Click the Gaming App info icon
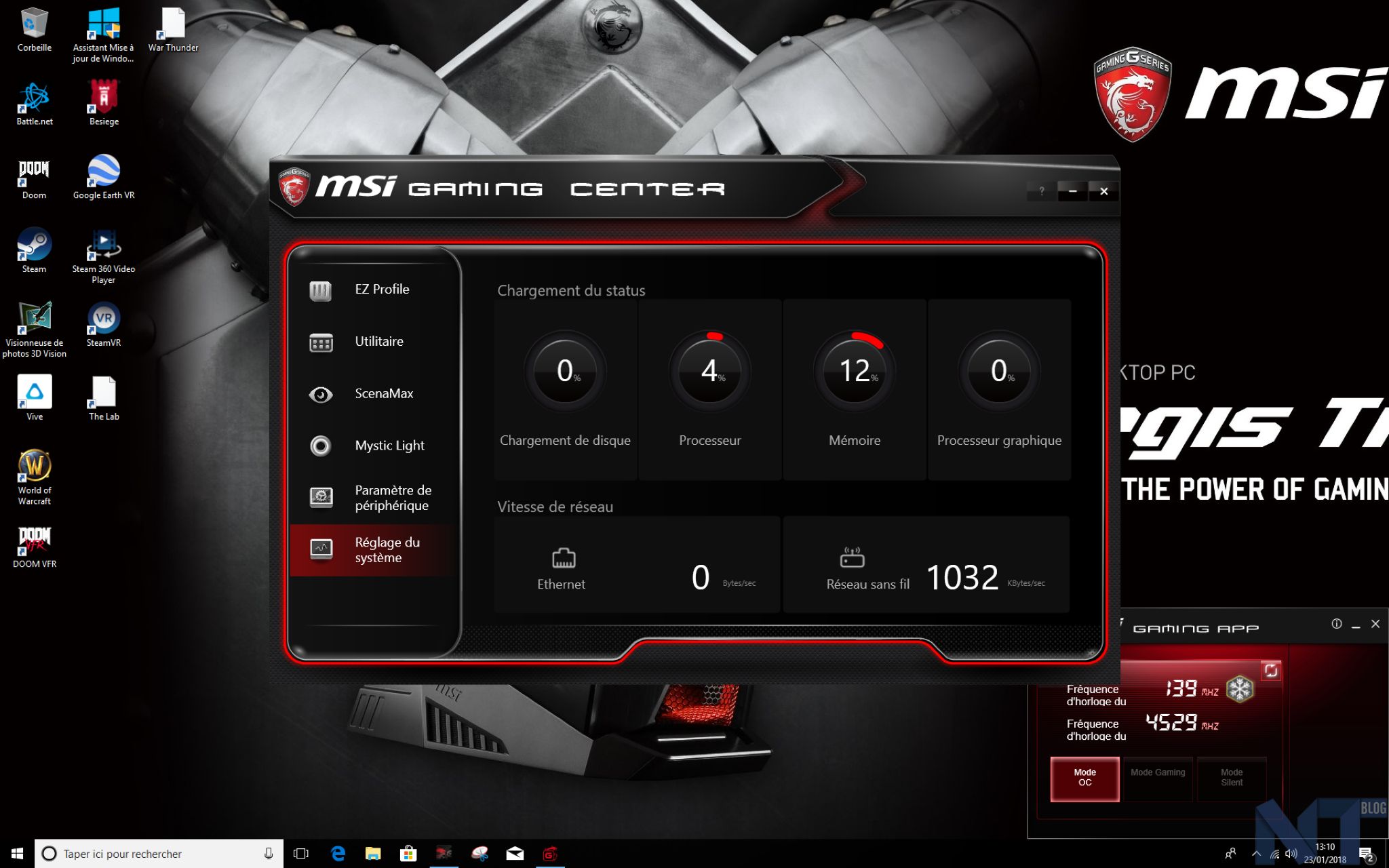The image size is (1389, 868). coord(1336,624)
